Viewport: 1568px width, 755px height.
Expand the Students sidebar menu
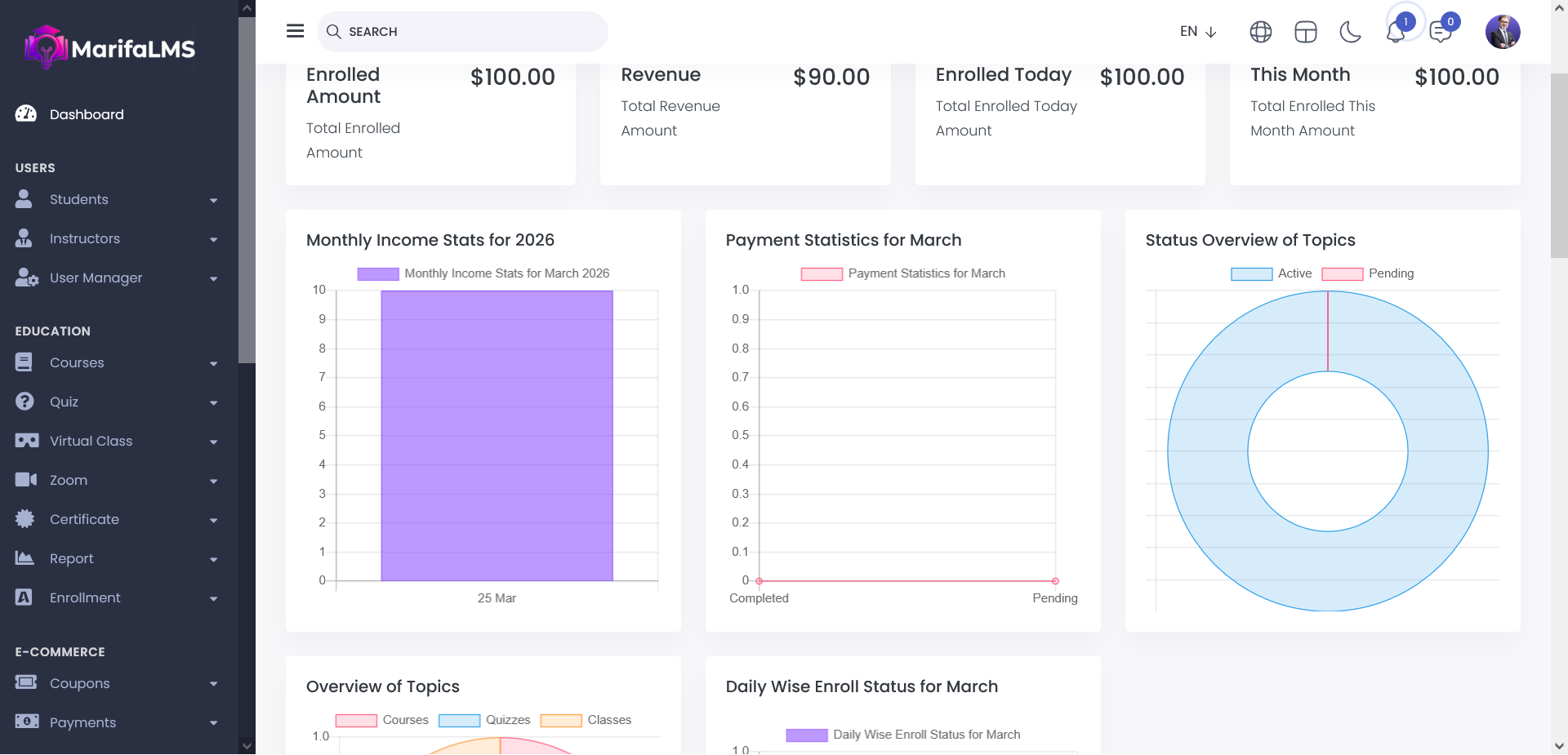click(117, 199)
